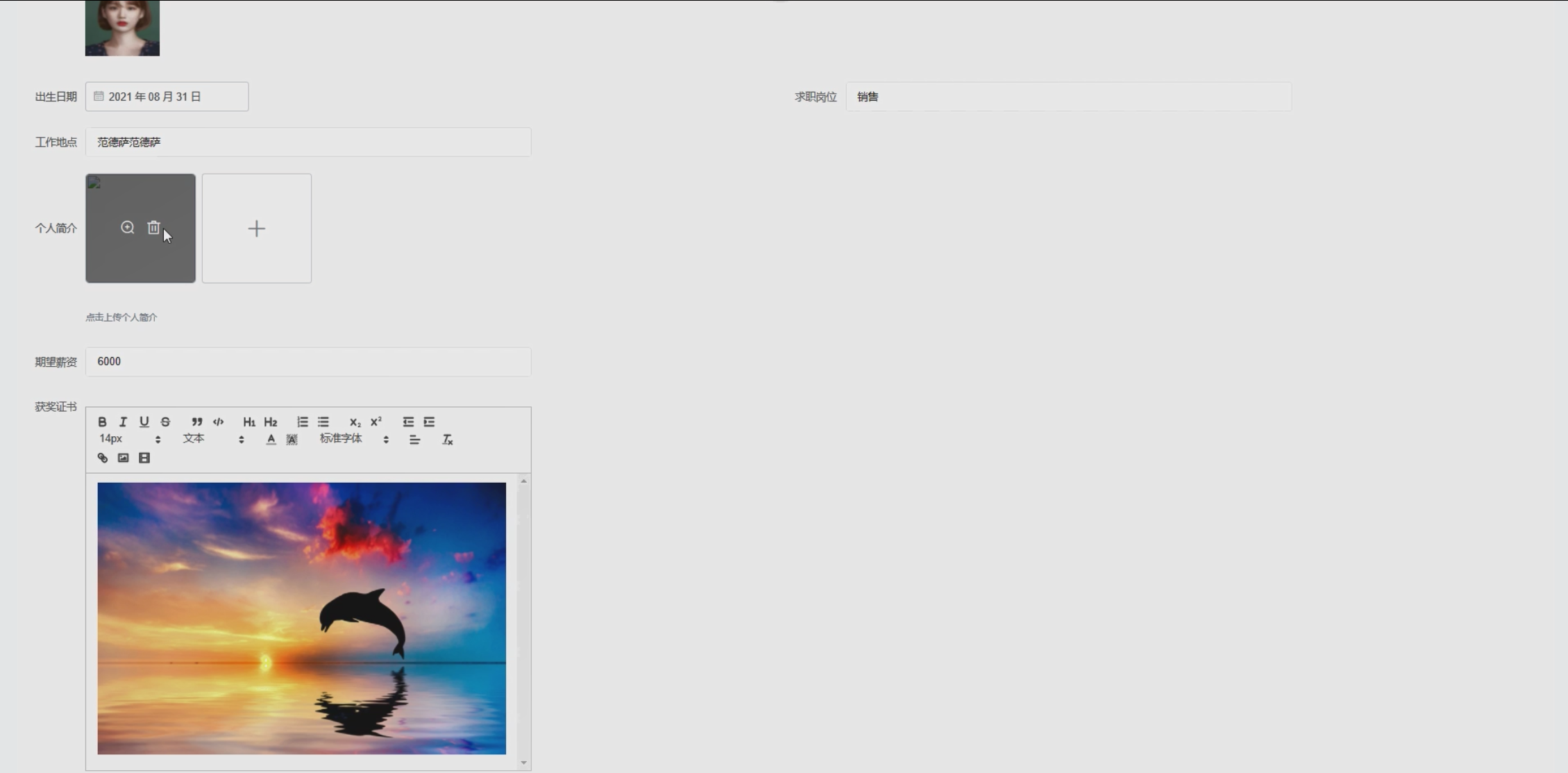Open the 文本 header style dropdown
This screenshot has width=1568, height=773.
[x=213, y=439]
